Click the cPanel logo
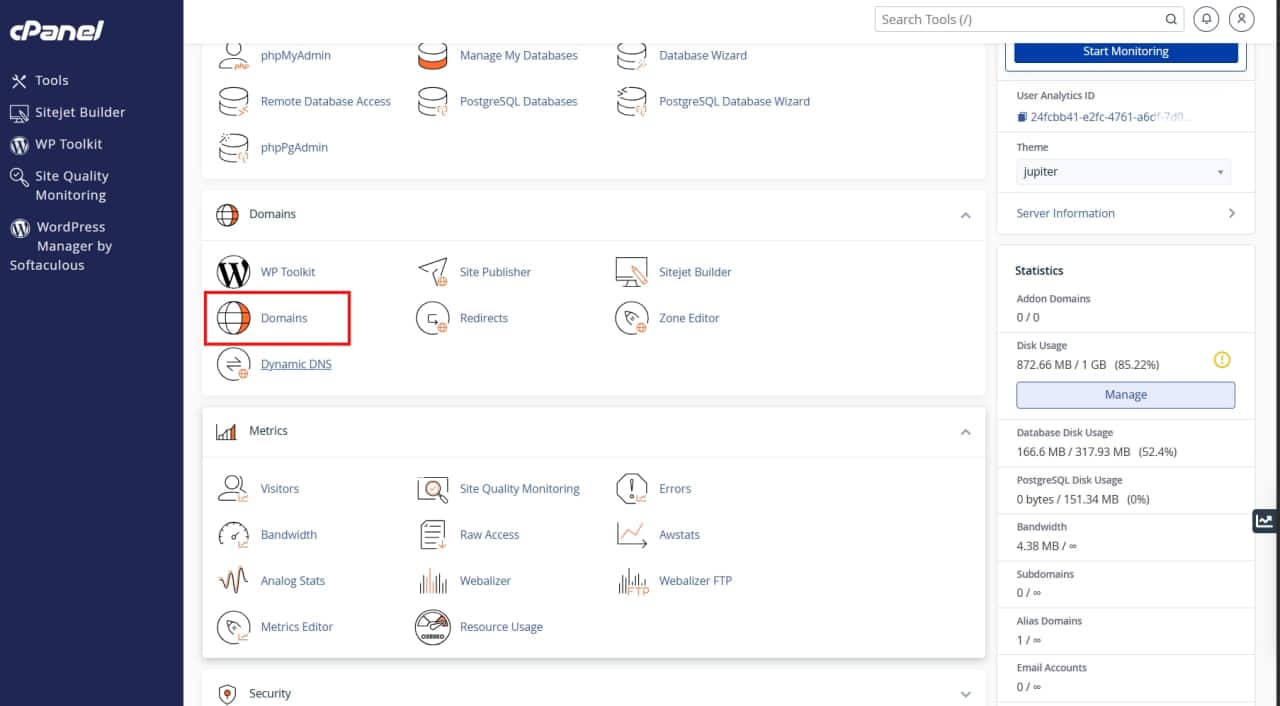This screenshot has height=706, width=1280. tap(57, 31)
